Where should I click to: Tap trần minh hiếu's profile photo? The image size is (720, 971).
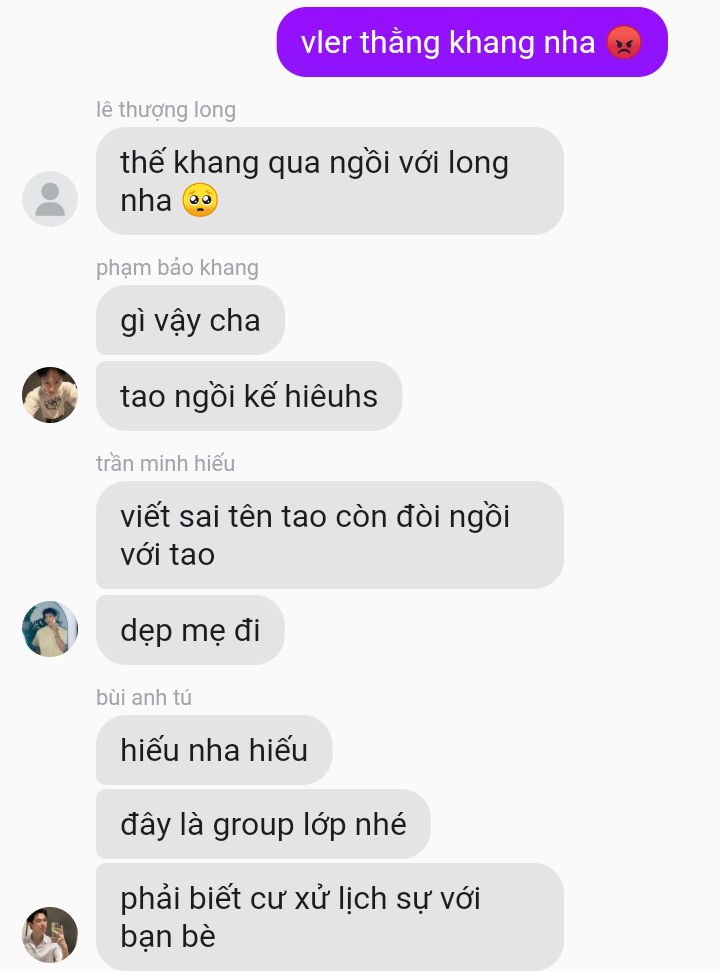[x=50, y=629]
